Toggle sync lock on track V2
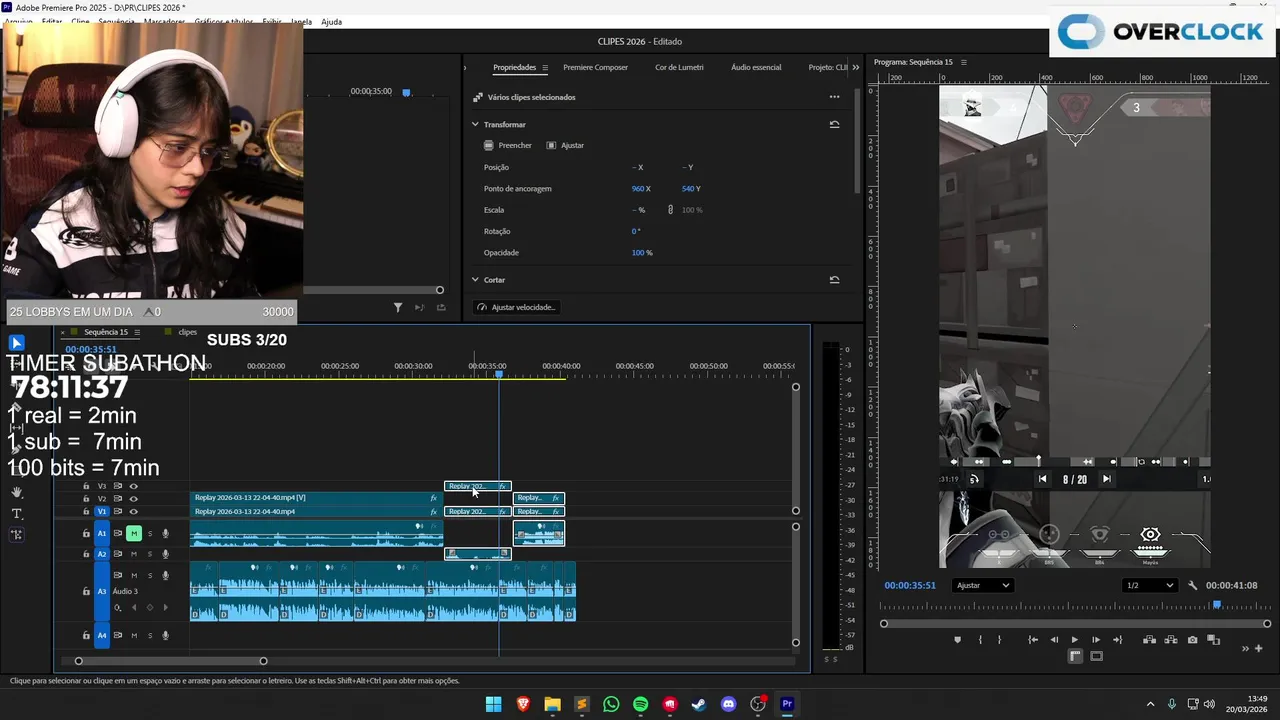The image size is (1280, 720). point(117,499)
